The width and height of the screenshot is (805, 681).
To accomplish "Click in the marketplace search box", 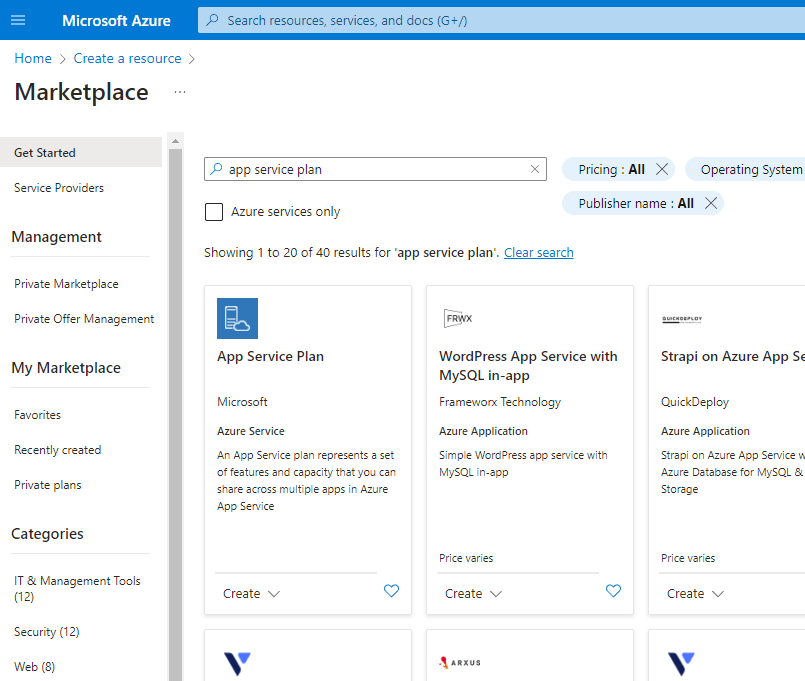I will [375, 169].
